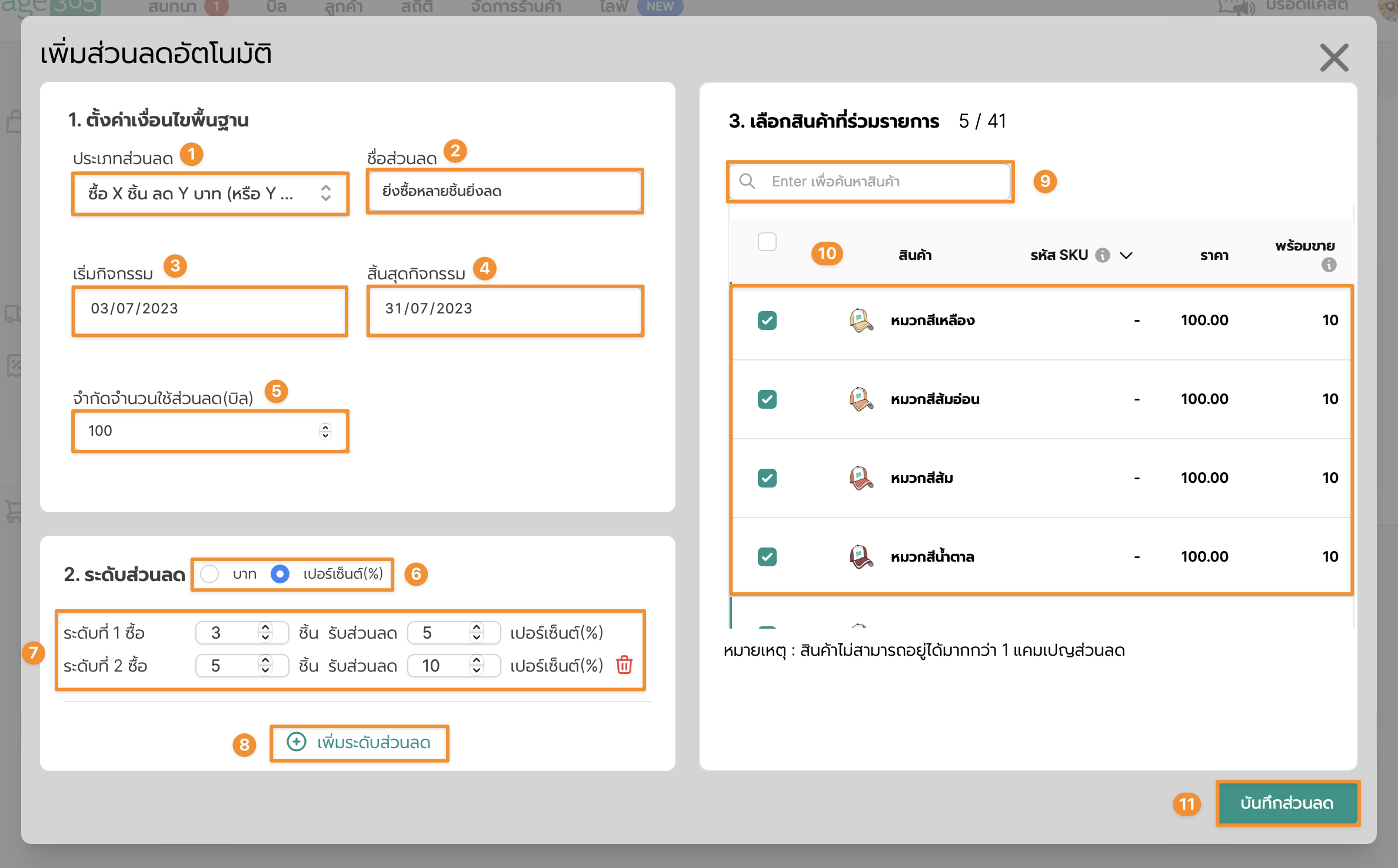Click the plus-circle icon for เพิ่มระดับส่วนลด
Screen dimensions: 1398x868
coord(297,742)
